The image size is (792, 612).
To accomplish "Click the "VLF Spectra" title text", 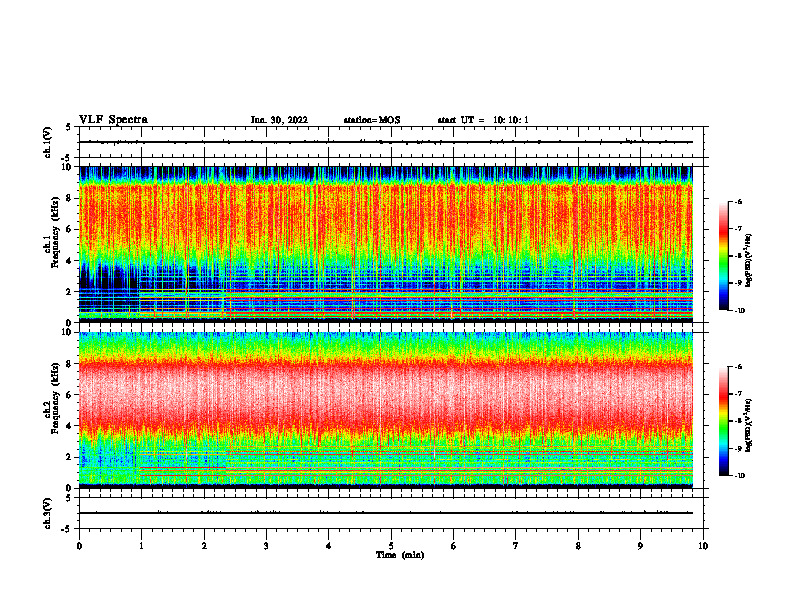I will click(x=113, y=120).
